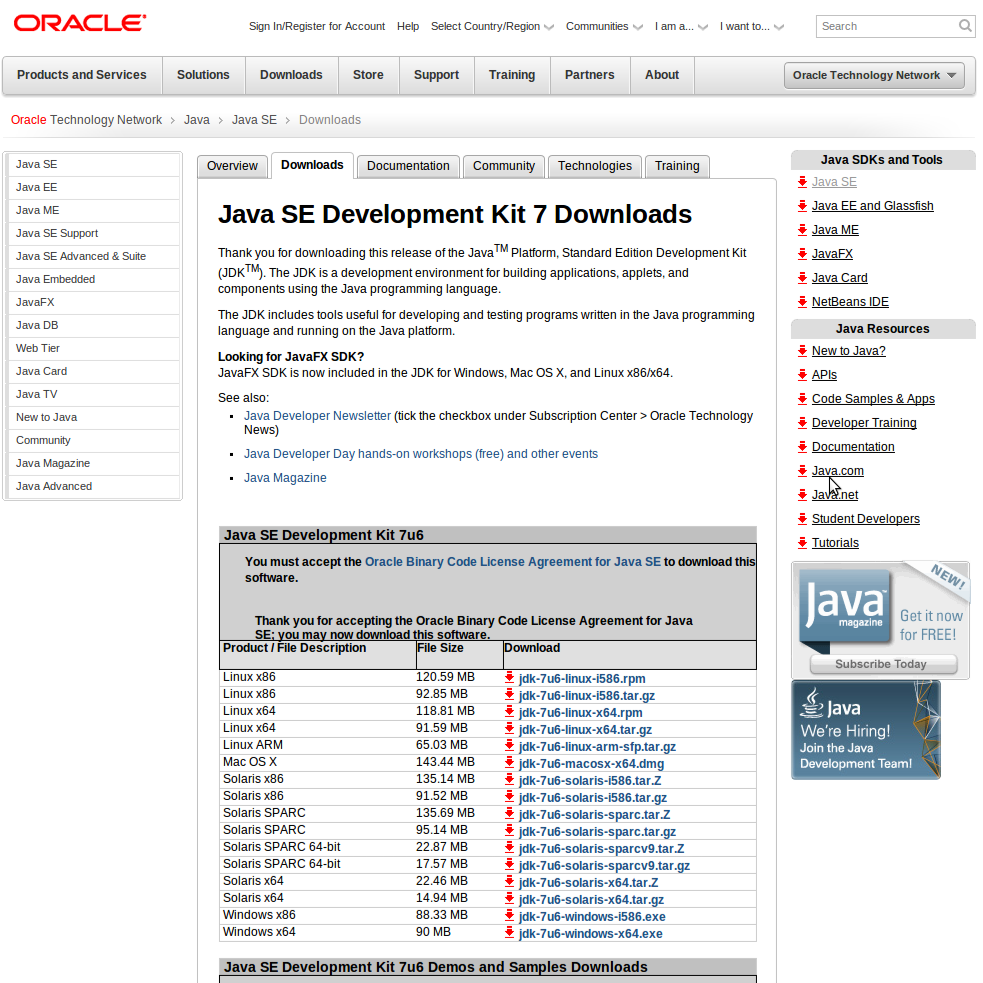Click download arrow icon beside jdk-7u6-linux-arm-sfp.tar.gz

[x=509, y=746]
